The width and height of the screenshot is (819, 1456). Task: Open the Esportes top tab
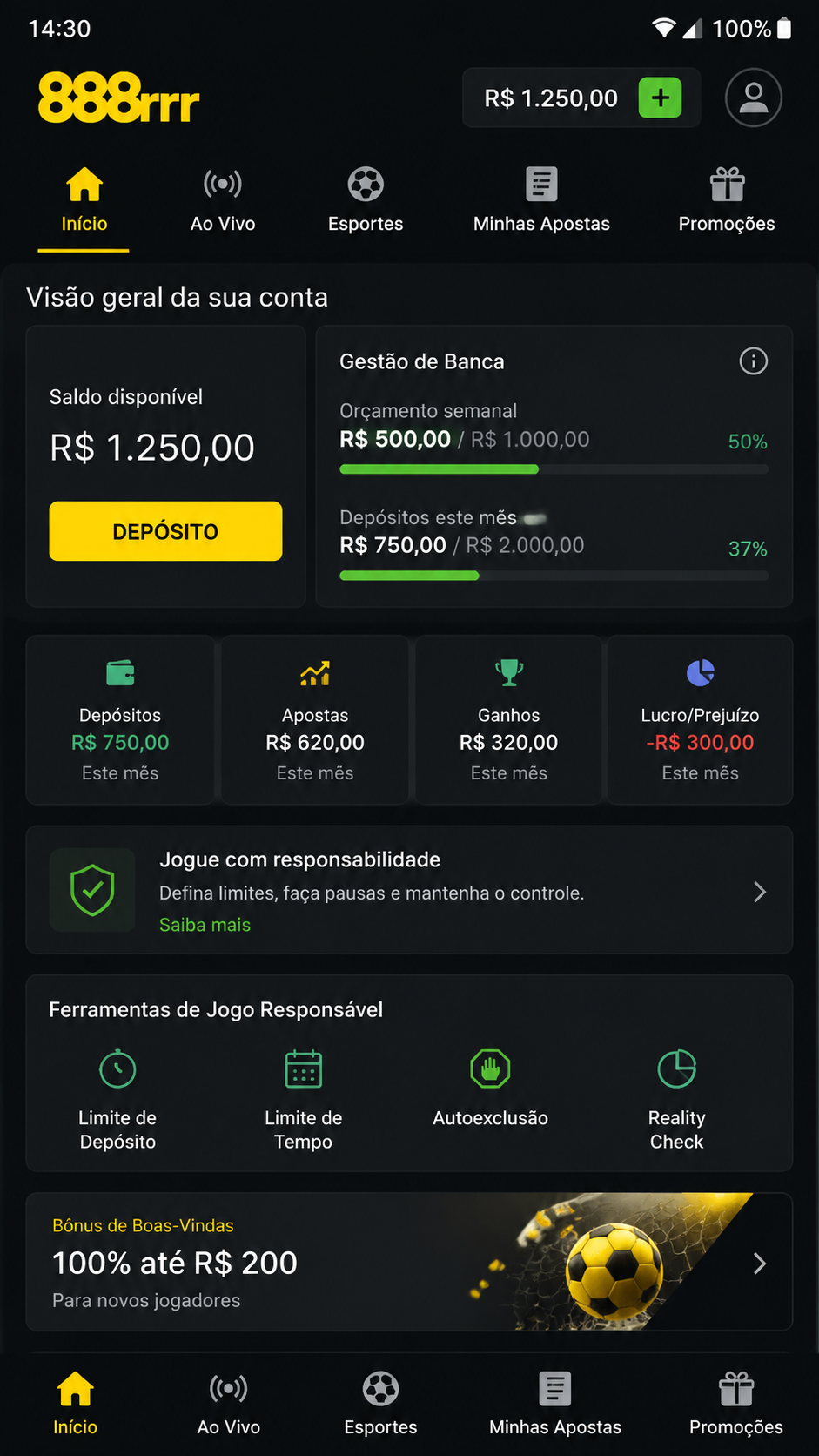pos(366,201)
